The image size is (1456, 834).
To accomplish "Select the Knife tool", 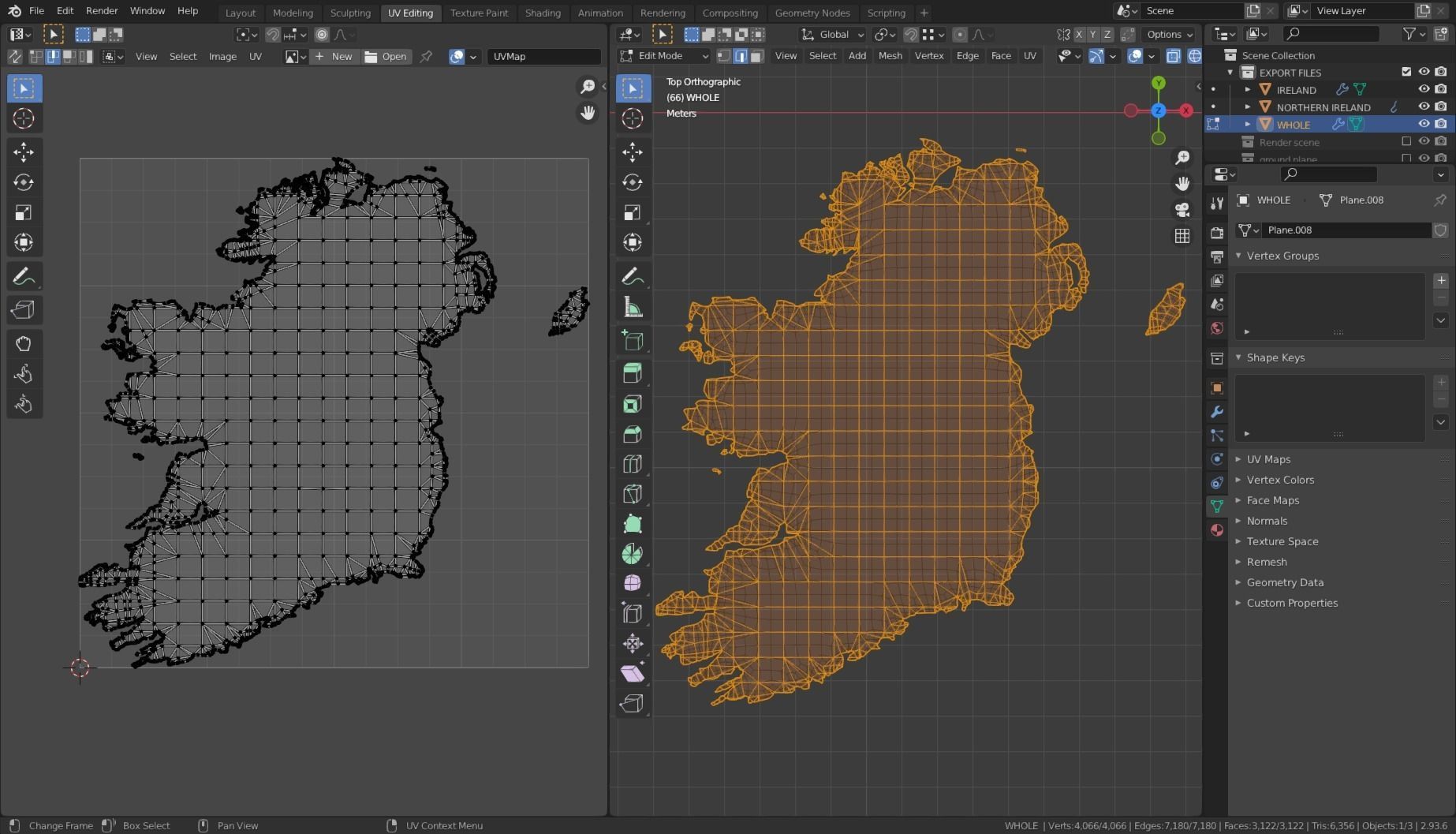I will coord(633,494).
